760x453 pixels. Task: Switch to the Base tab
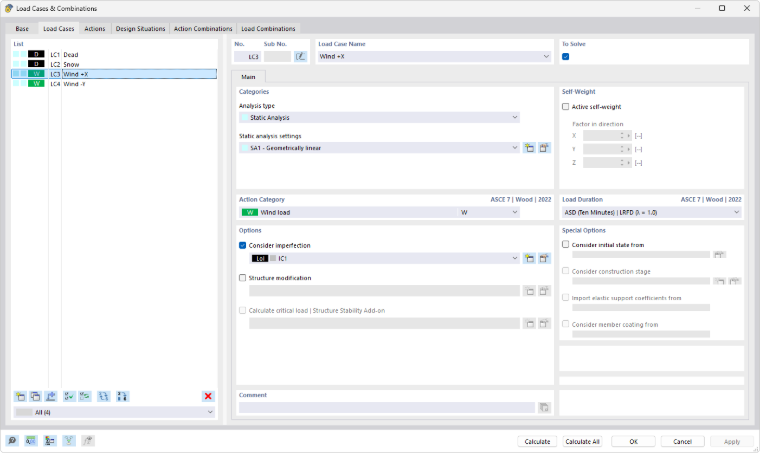pyautogui.click(x=22, y=29)
